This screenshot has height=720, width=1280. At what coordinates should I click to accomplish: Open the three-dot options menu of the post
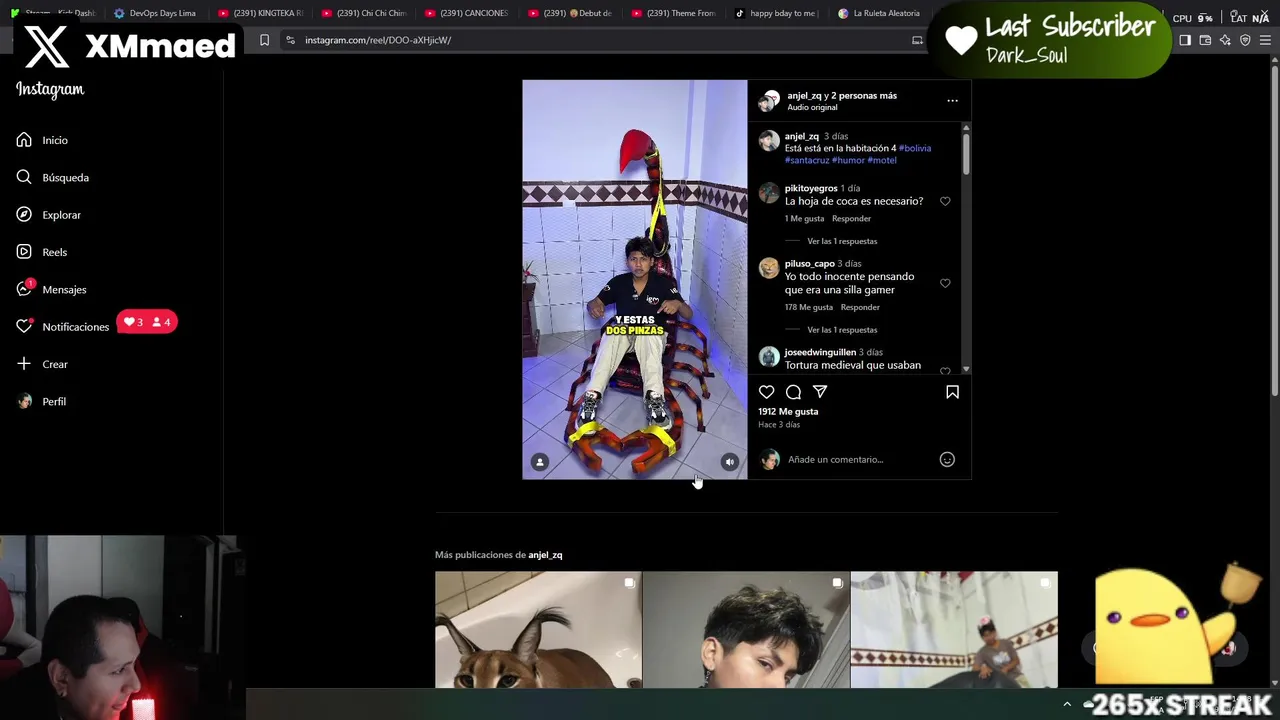(x=952, y=101)
